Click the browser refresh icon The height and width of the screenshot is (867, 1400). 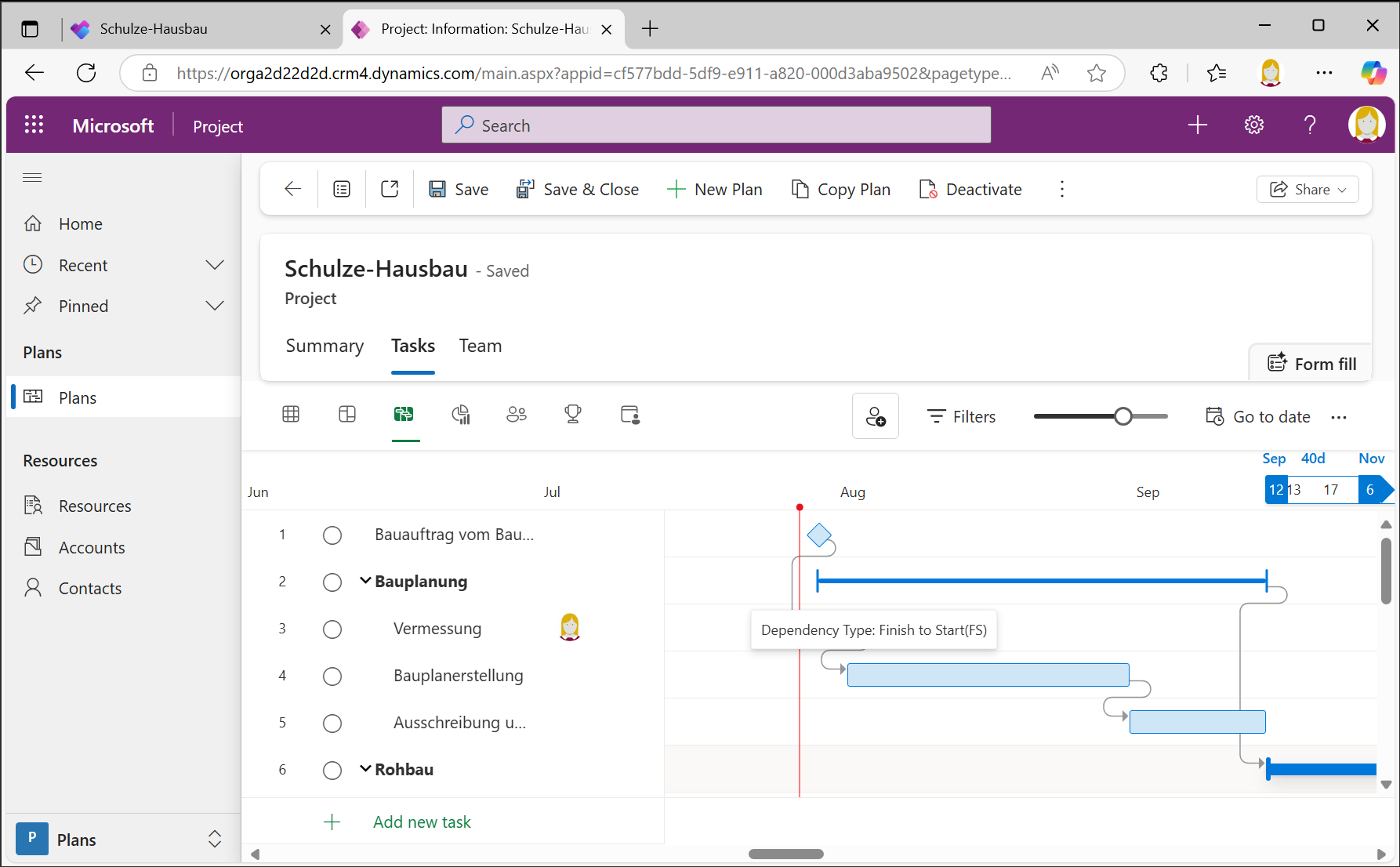[x=86, y=73]
